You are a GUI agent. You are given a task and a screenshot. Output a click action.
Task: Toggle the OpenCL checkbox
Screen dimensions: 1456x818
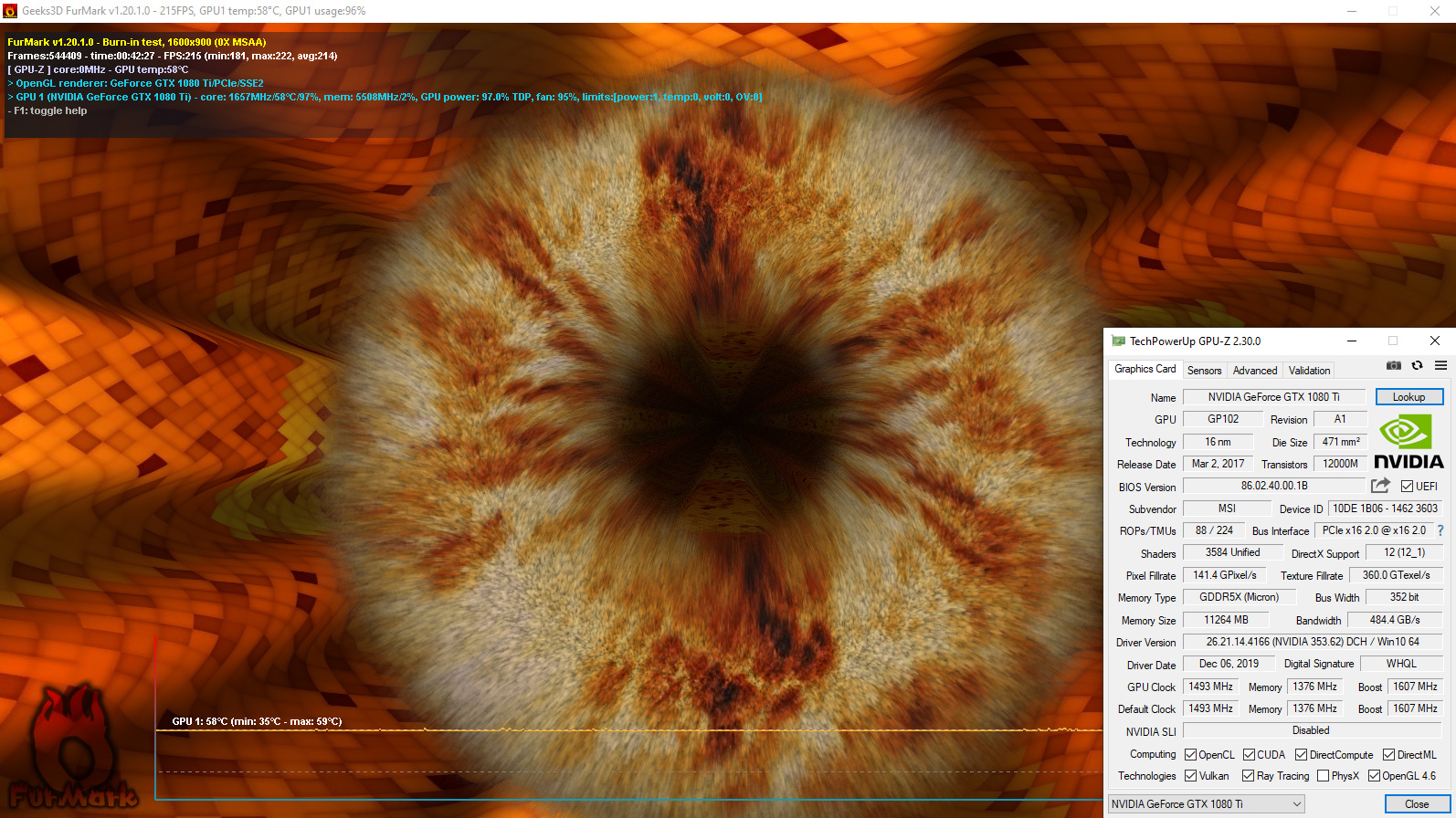tap(1190, 755)
